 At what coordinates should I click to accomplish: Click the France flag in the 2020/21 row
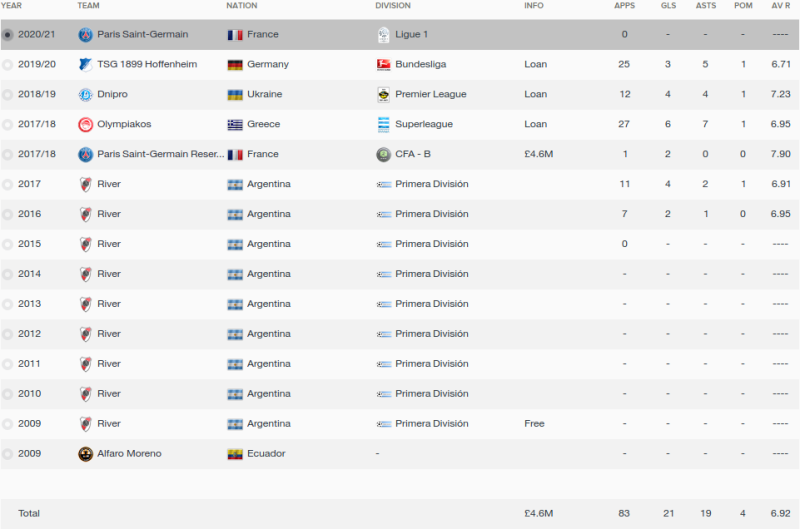(x=235, y=35)
